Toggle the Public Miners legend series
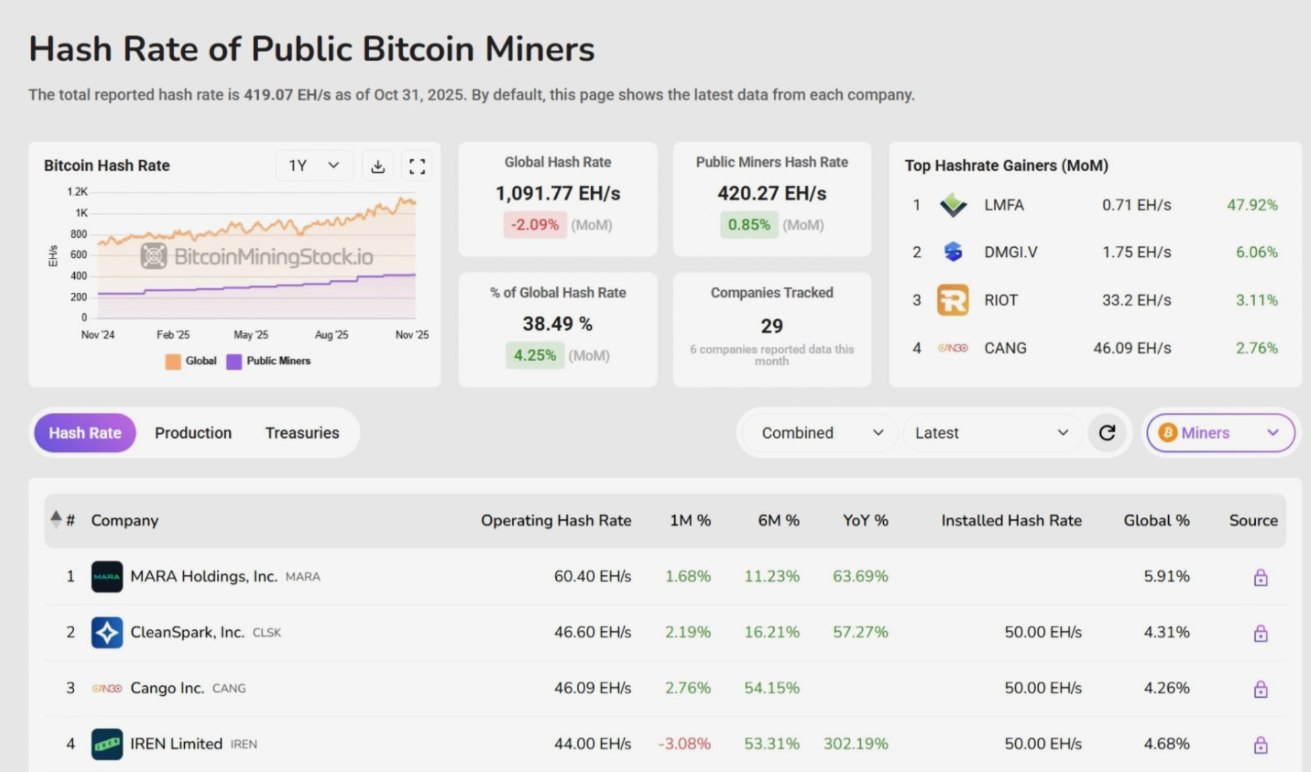This screenshot has height=772, width=1311. coord(268,361)
